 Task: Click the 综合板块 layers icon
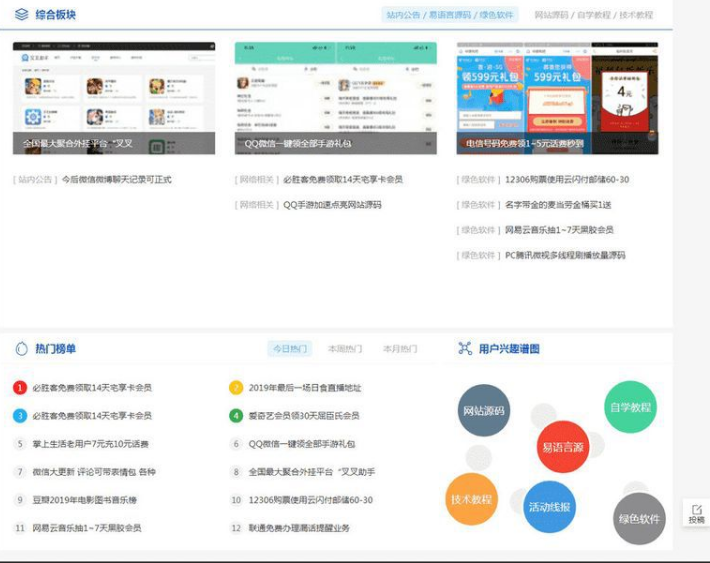click(x=21, y=15)
